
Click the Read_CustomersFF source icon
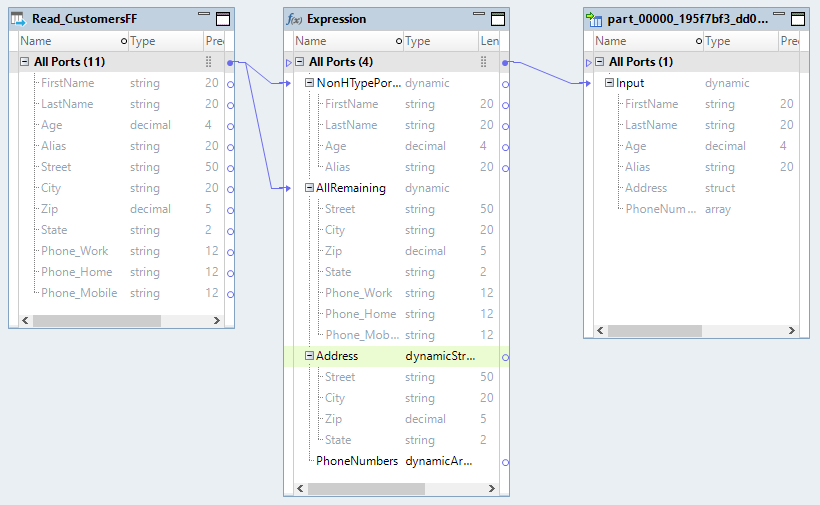[x=18, y=19]
